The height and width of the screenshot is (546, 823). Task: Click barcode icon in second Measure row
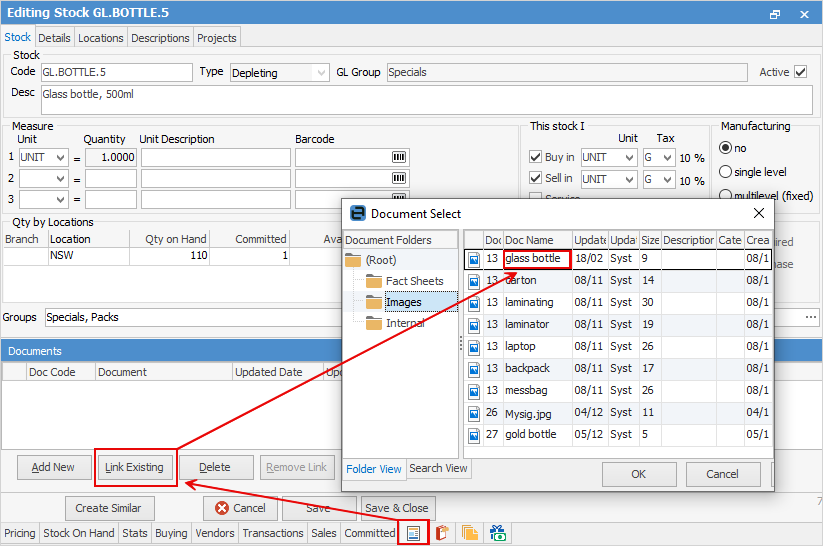pos(399,179)
